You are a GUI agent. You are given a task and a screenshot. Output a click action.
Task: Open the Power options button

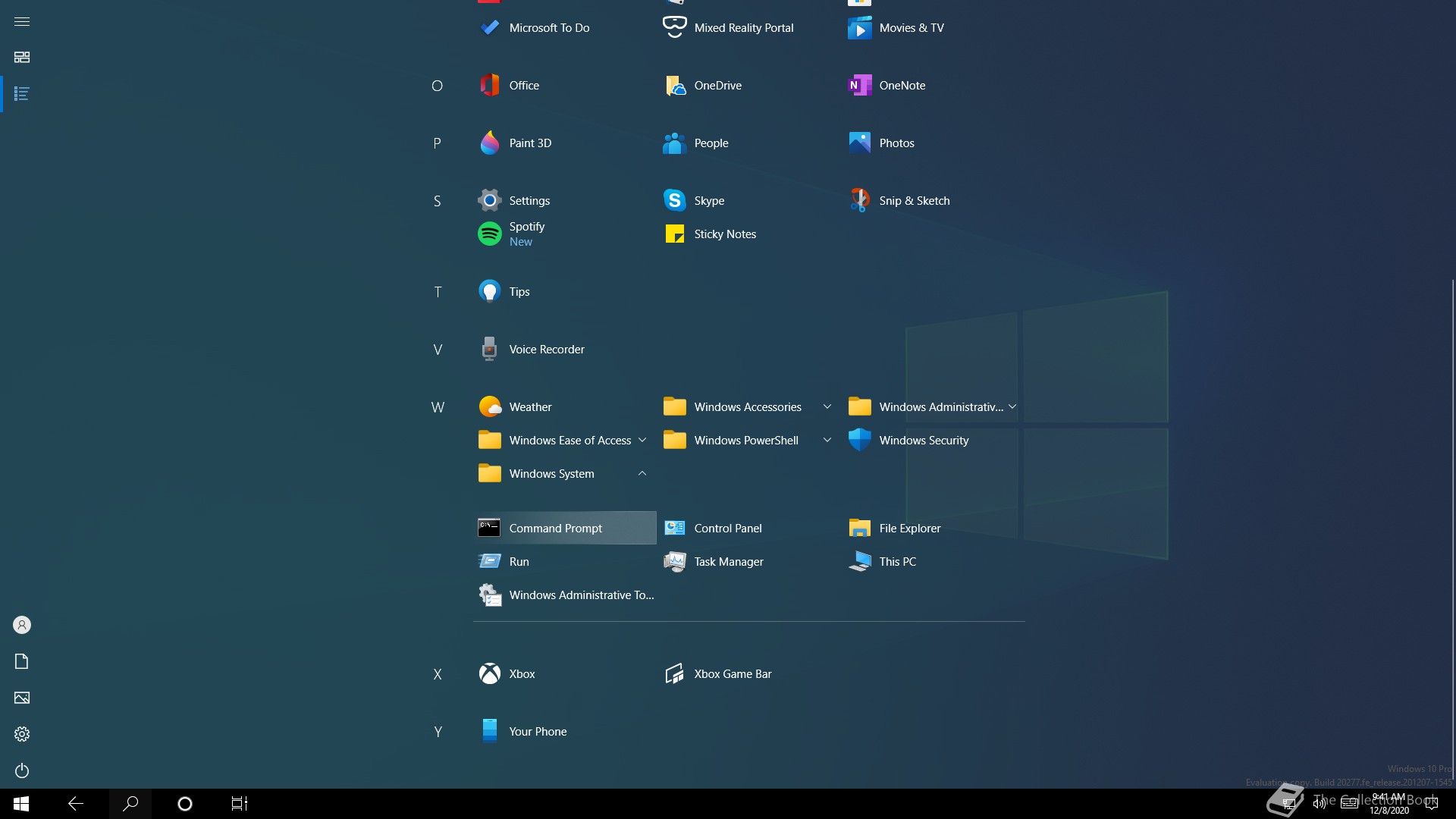click(x=22, y=770)
